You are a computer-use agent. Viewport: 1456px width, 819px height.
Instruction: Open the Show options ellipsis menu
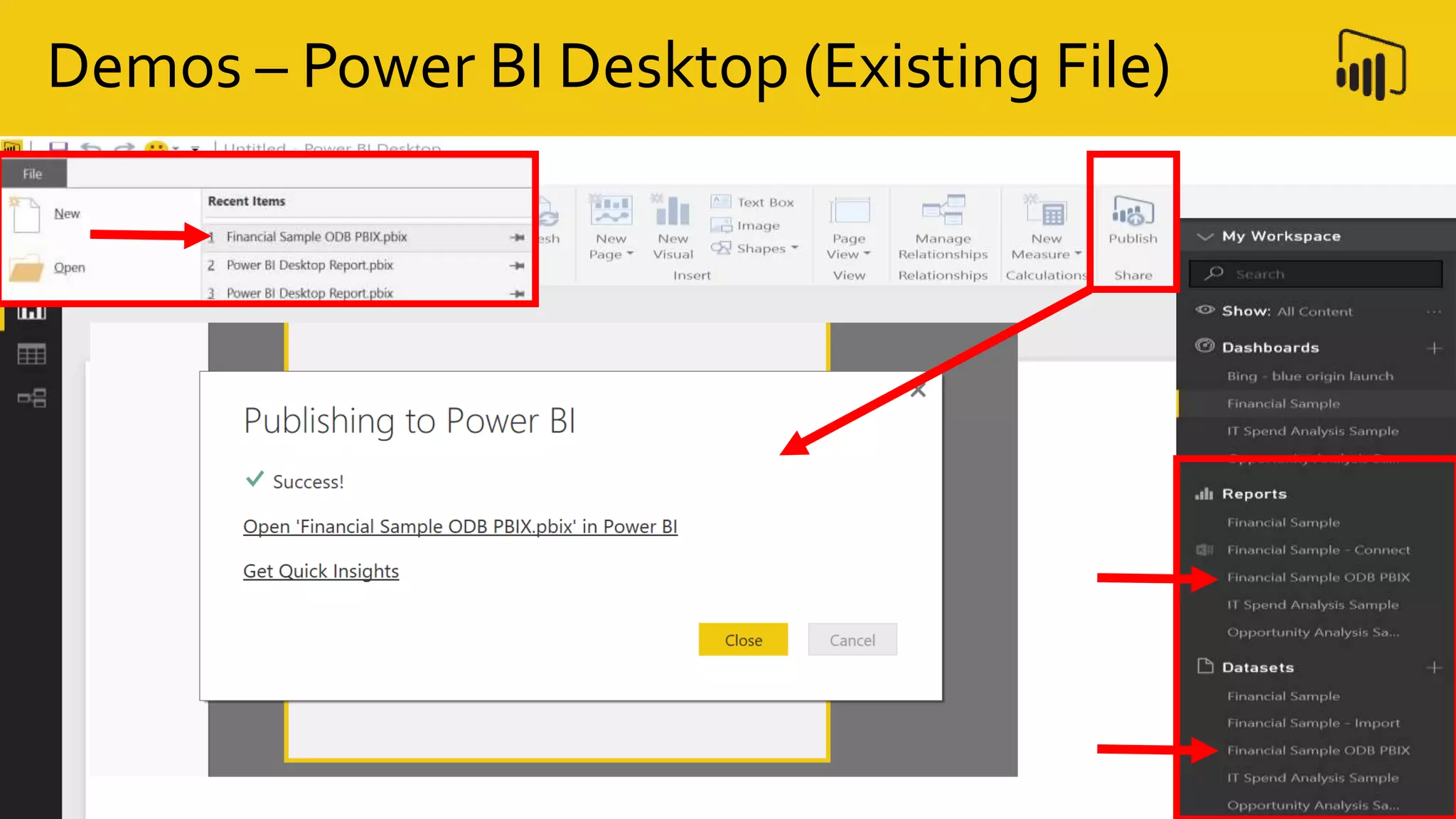[x=1434, y=312]
